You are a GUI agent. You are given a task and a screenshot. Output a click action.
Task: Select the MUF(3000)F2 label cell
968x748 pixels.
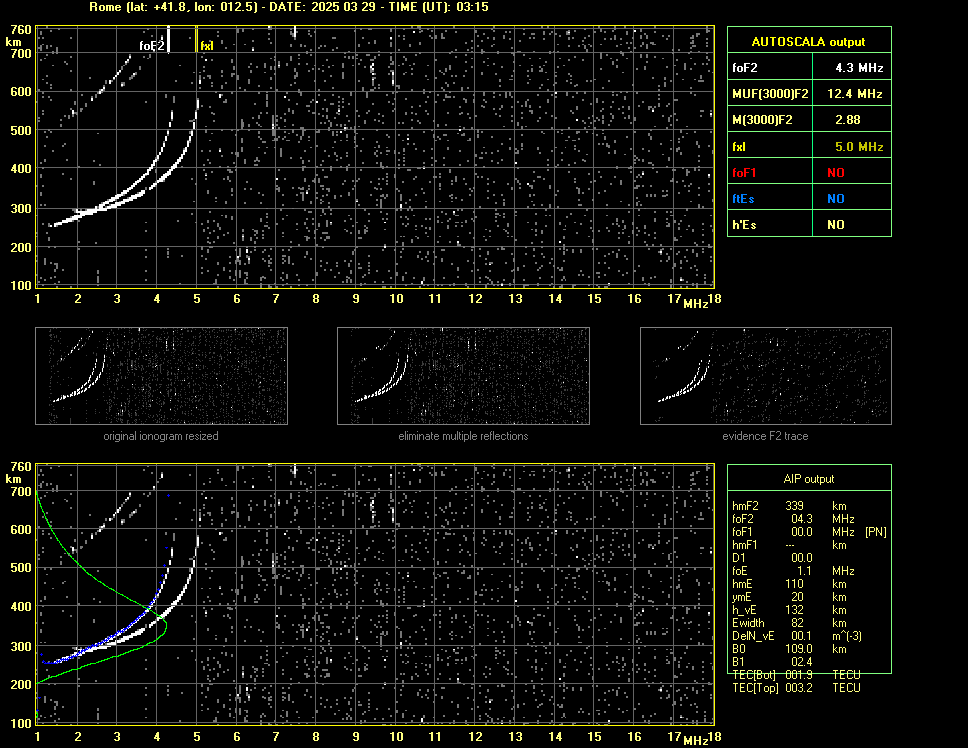(770, 93)
